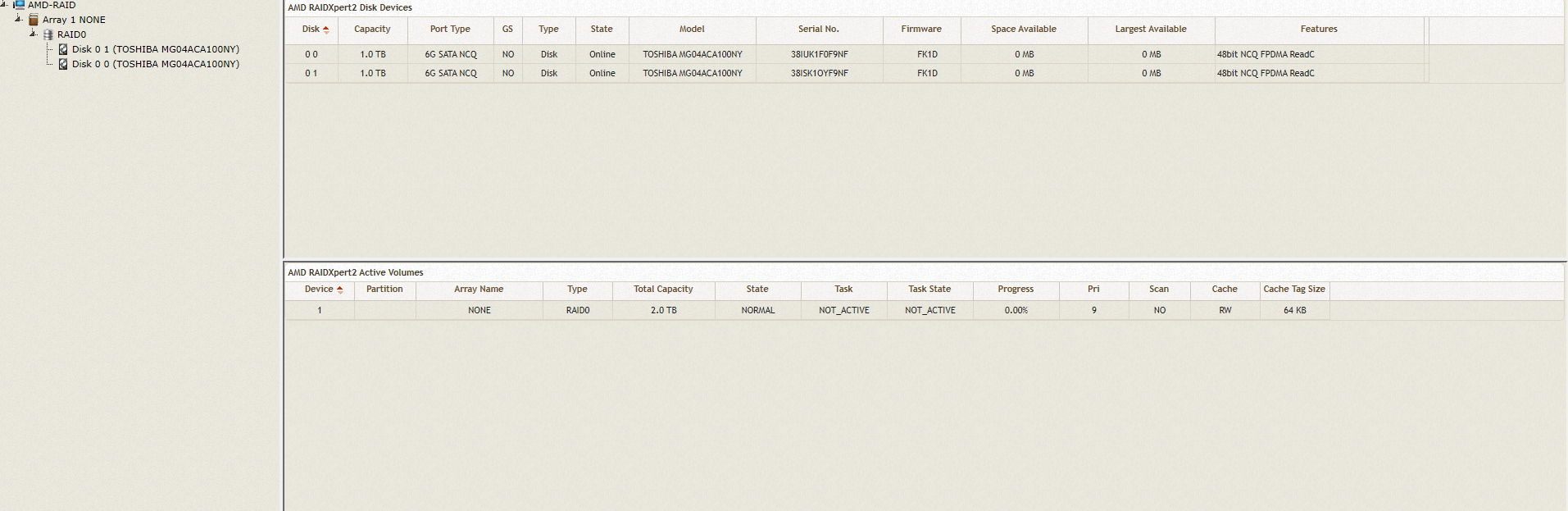This screenshot has height=511, width=1568.
Task: Select Array 1 NONE in the tree
Action: 74,20
